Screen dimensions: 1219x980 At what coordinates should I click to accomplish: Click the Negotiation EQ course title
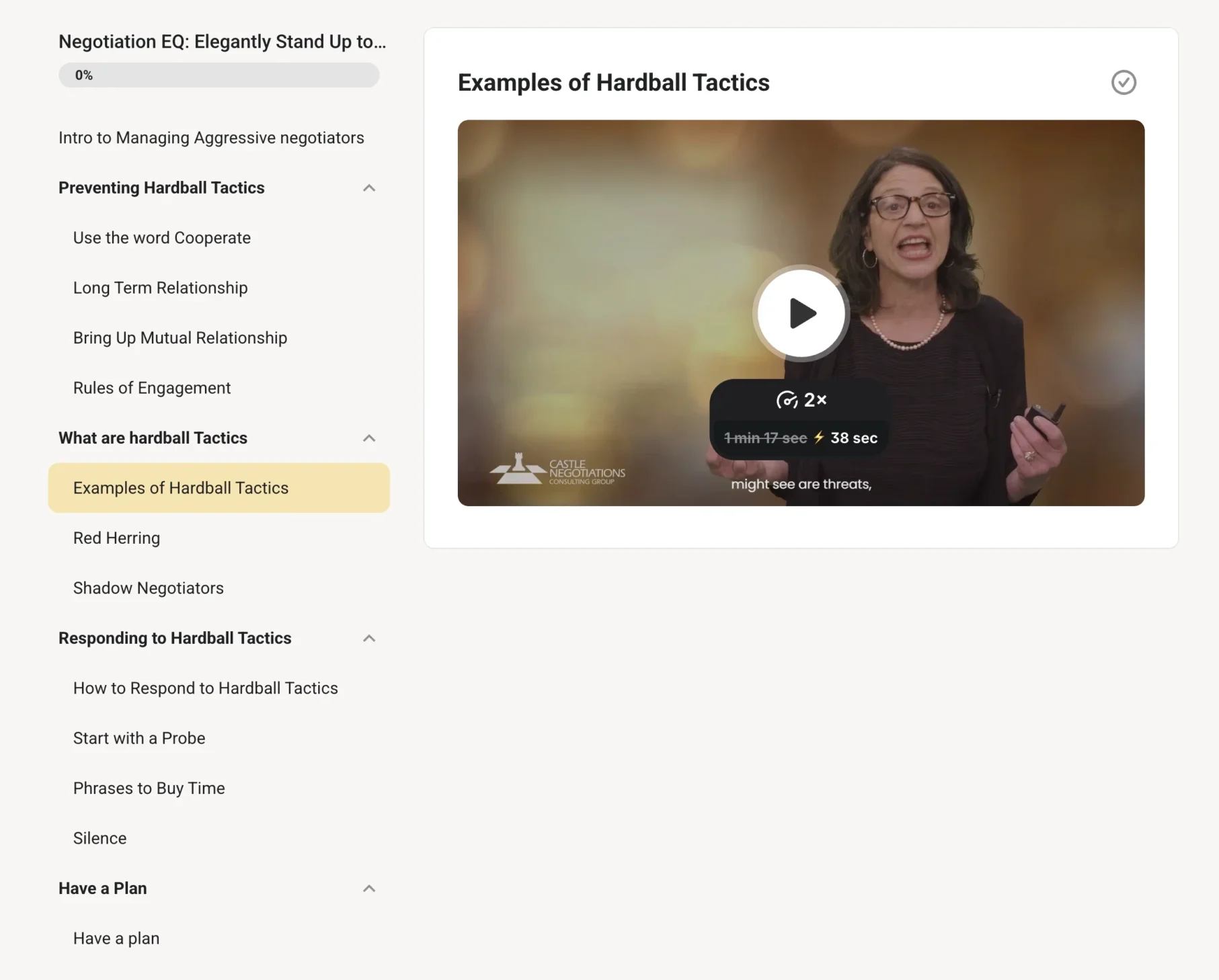point(223,42)
